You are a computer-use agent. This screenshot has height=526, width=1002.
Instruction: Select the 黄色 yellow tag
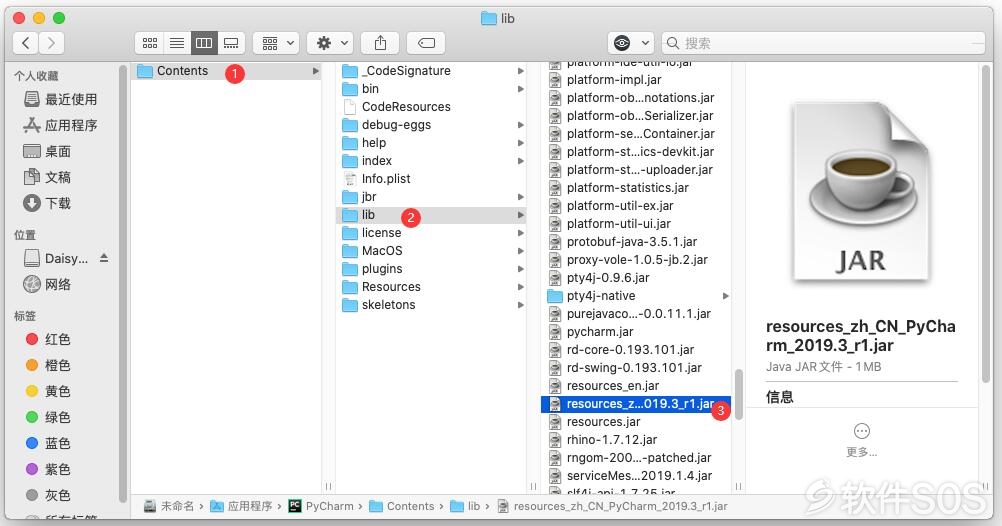(x=49, y=391)
